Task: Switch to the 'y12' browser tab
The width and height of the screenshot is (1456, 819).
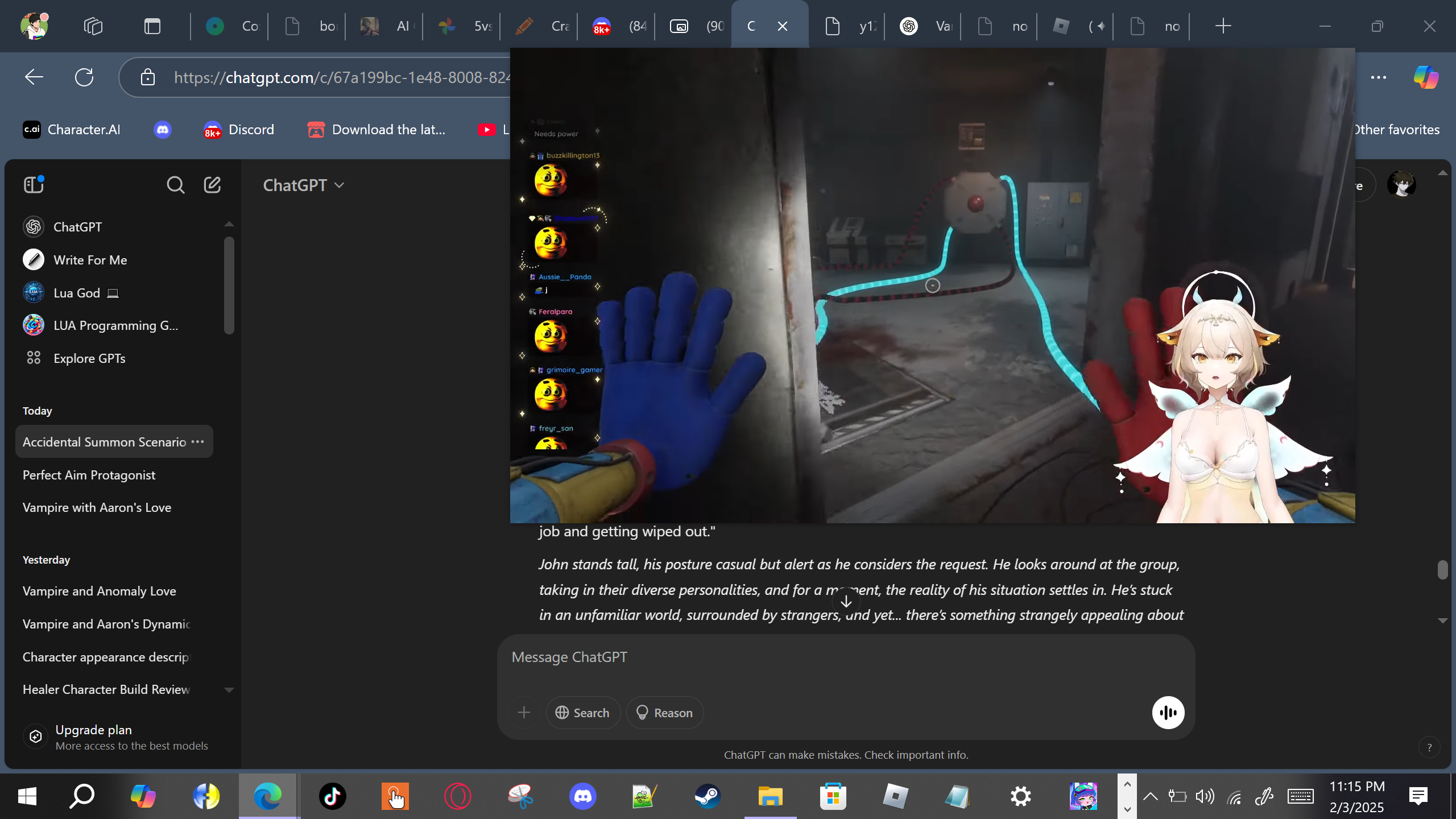Action: (x=850, y=26)
